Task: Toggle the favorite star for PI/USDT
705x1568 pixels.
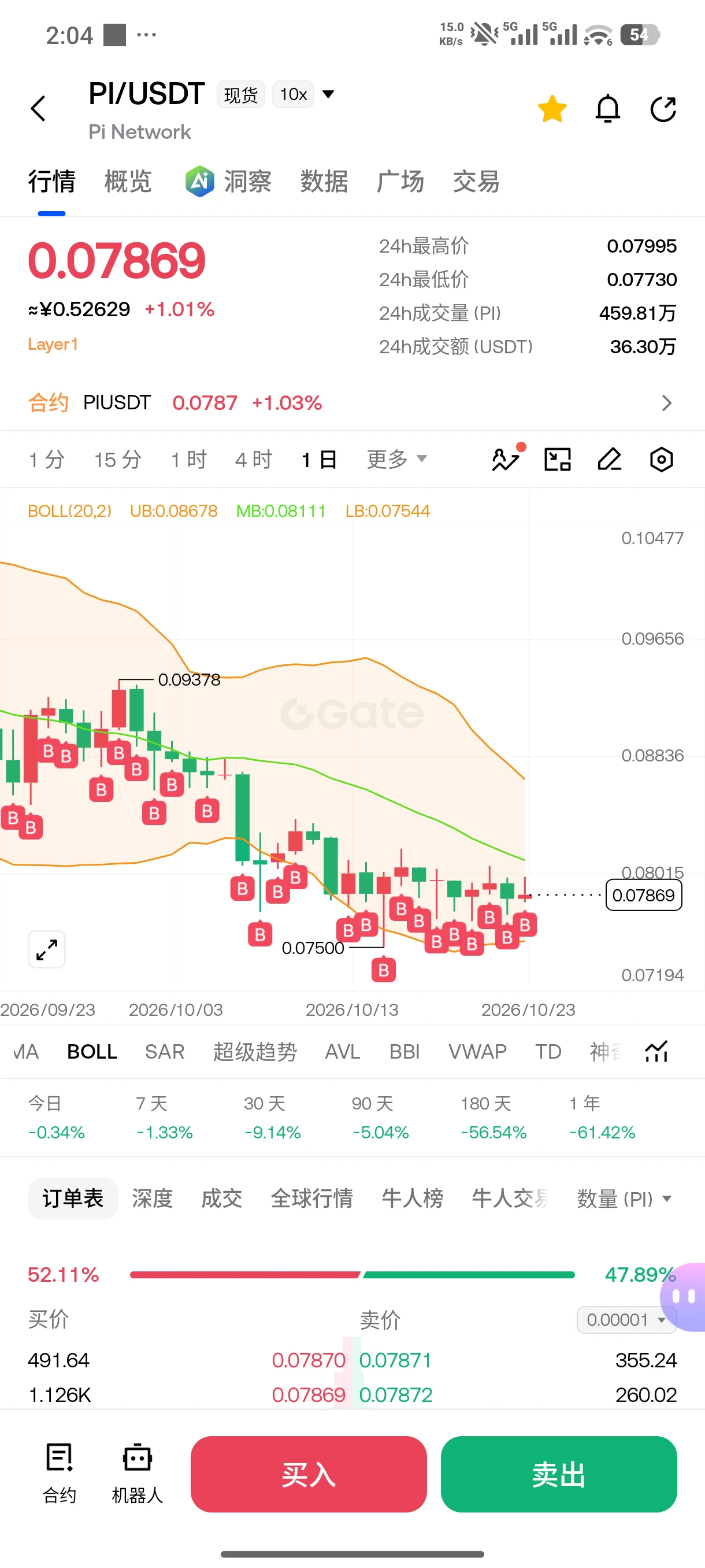Action: click(x=552, y=109)
